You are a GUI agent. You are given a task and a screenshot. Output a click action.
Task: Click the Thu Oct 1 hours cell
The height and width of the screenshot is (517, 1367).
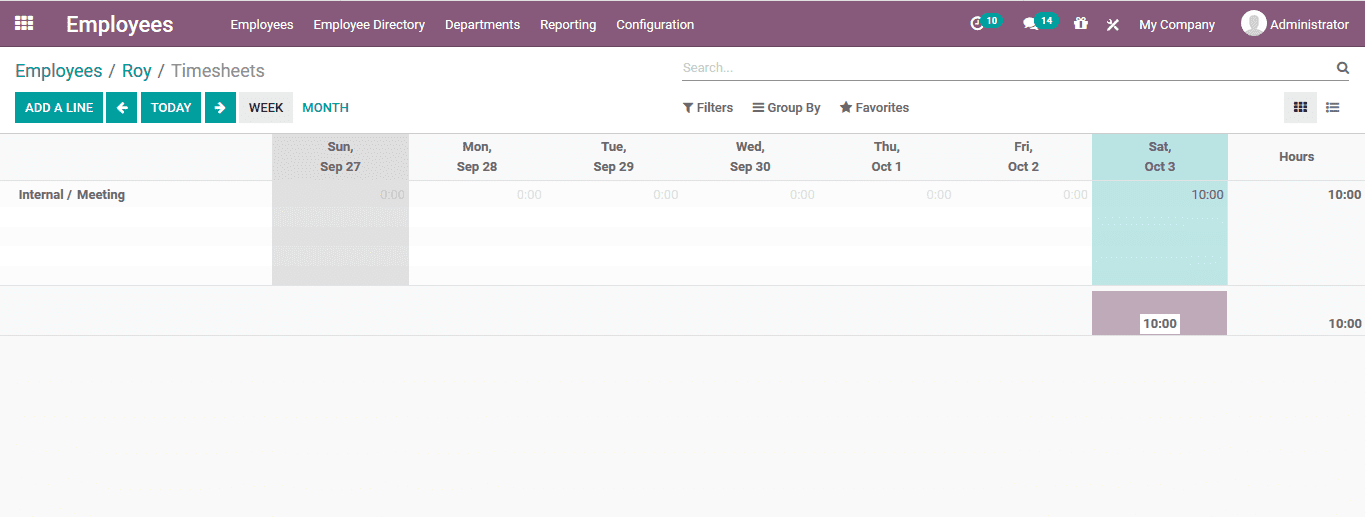click(887, 195)
